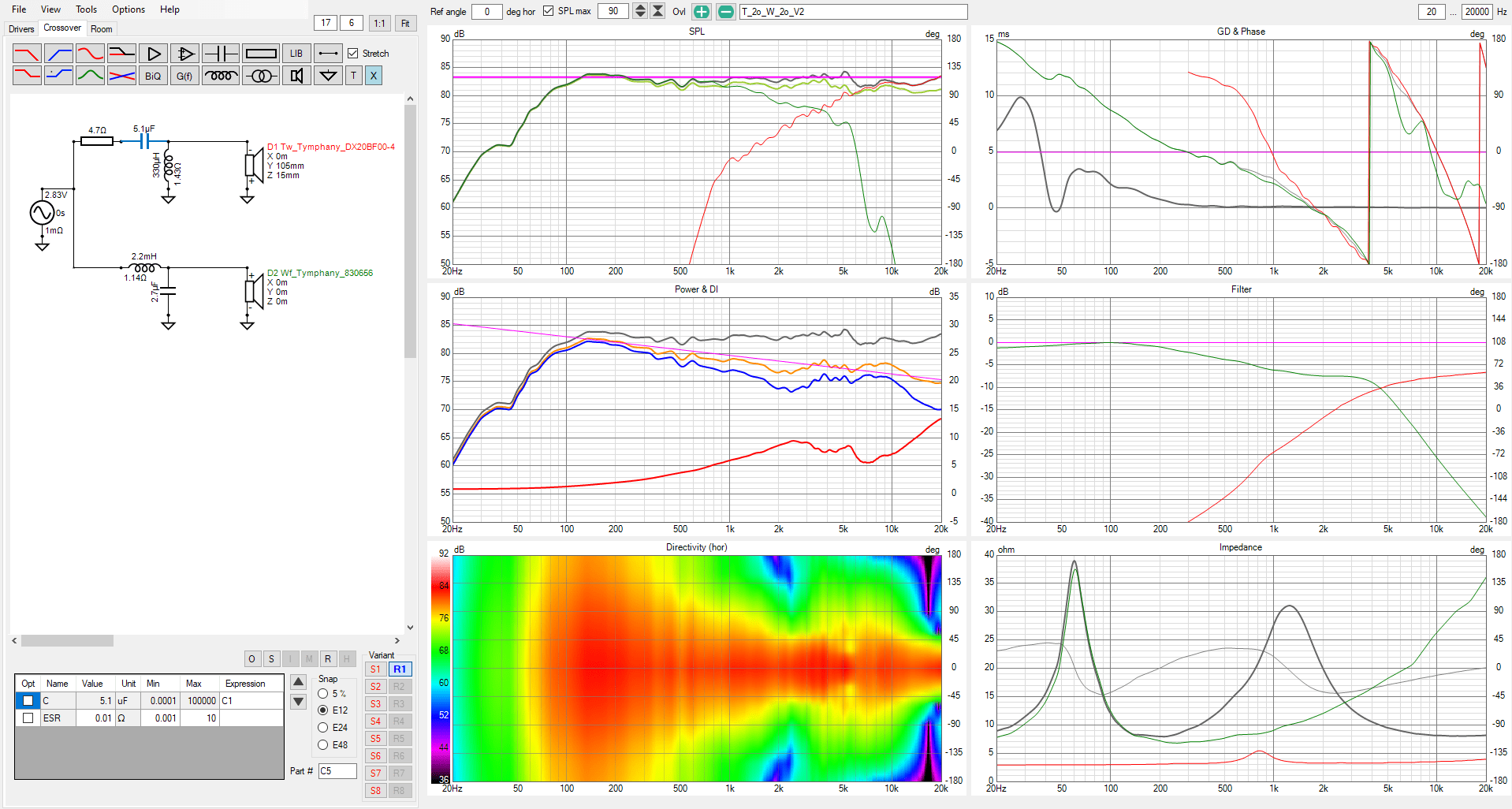The width and height of the screenshot is (1512, 809).
Task: Click the Fit zoom button
Action: pos(405,23)
